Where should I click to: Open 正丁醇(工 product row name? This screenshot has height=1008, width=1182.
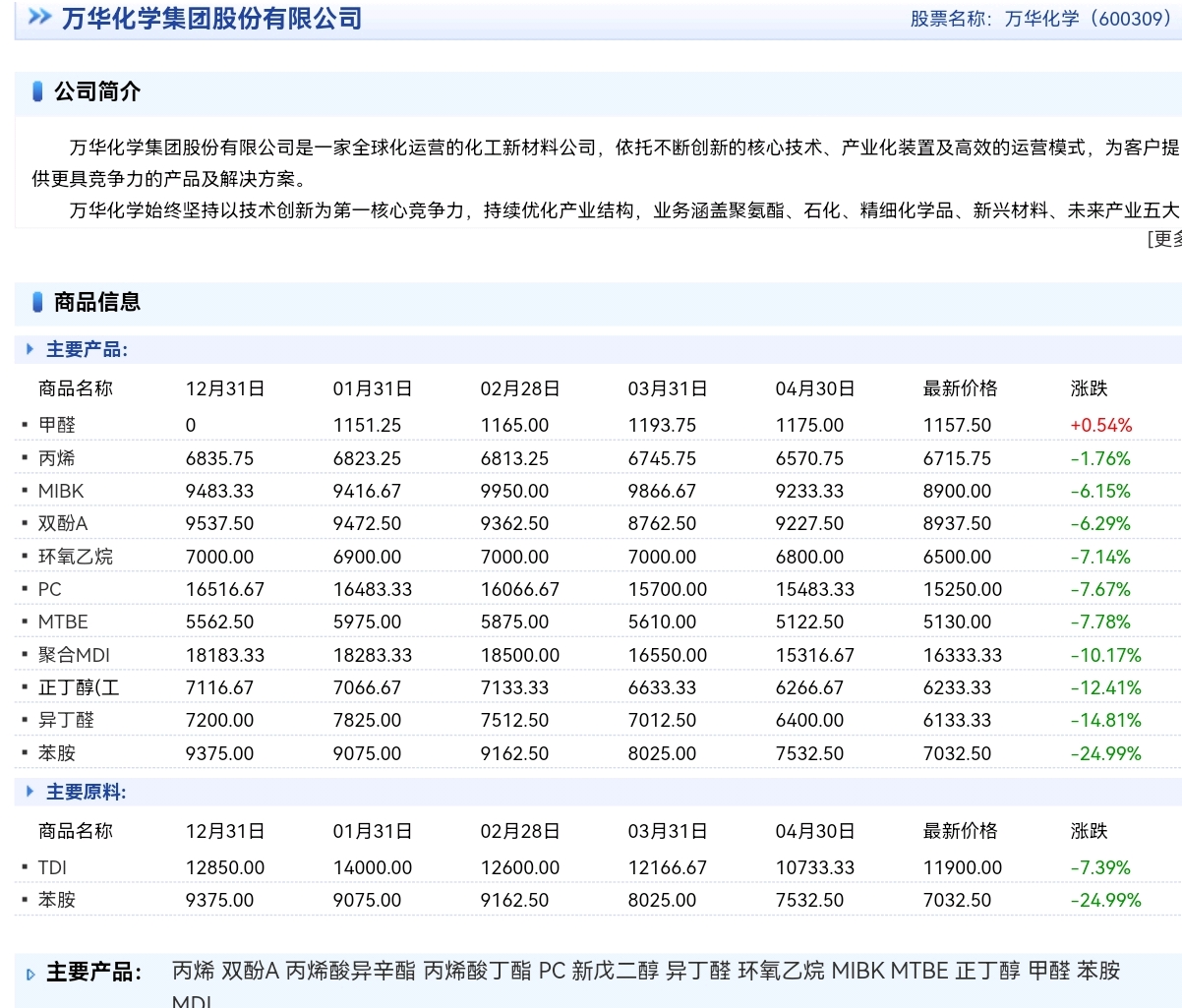tap(79, 687)
